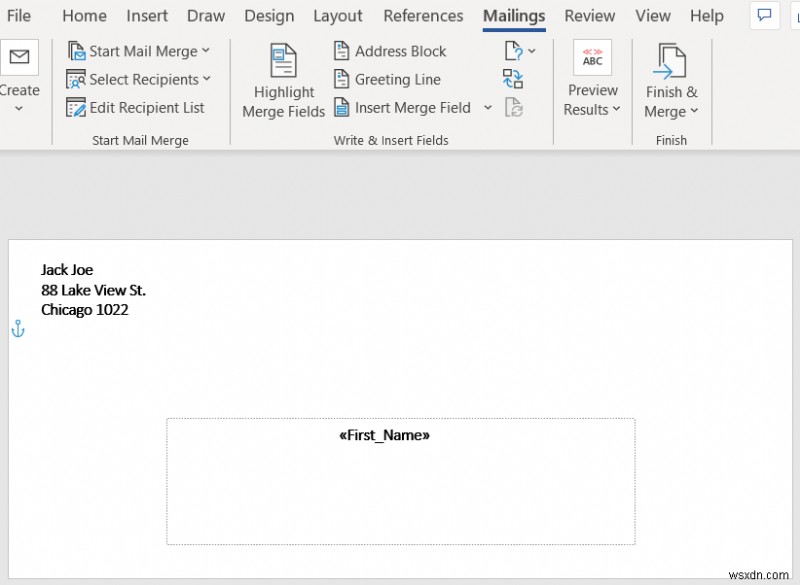
Task: Click the anchor symbol in the margin
Action: (x=17, y=328)
